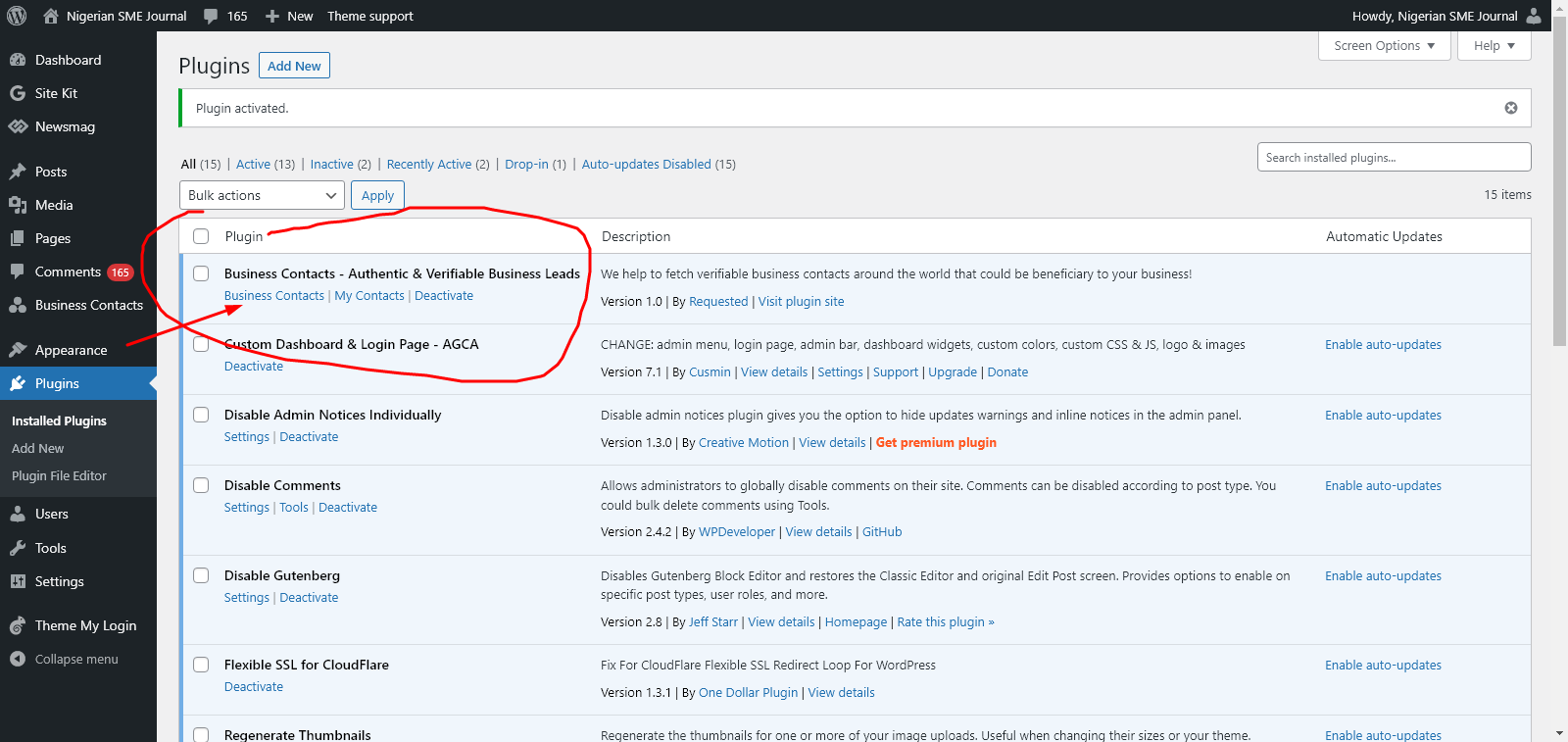1568x742 pixels.
Task: Deactivate the Flexible SSL for CloudFlare plugin
Action: (254, 687)
